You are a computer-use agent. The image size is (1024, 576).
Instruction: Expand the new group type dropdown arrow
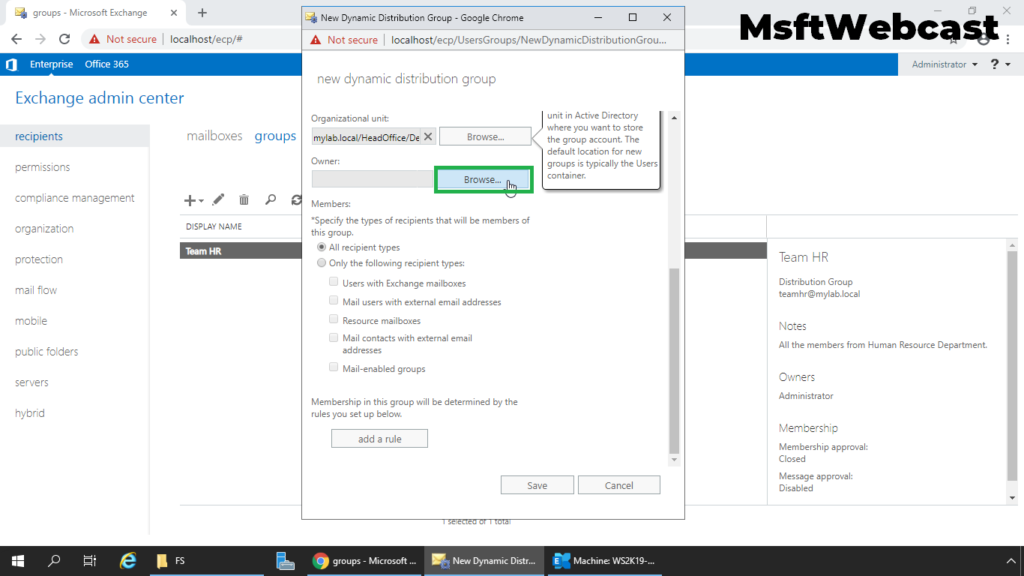[x=201, y=201]
